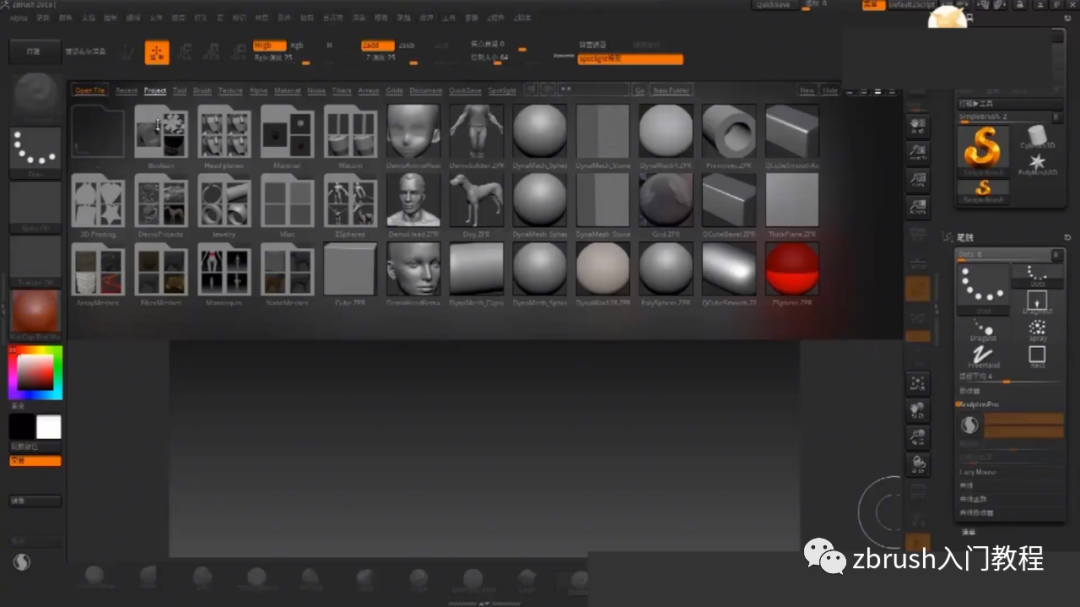This screenshot has height=607, width=1080.
Task: Open the Wacom project folder
Action: pyautogui.click(x=350, y=132)
